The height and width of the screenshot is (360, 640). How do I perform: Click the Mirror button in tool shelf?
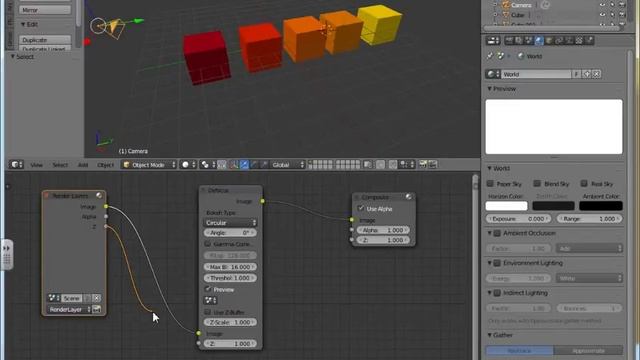coord(44,10)
